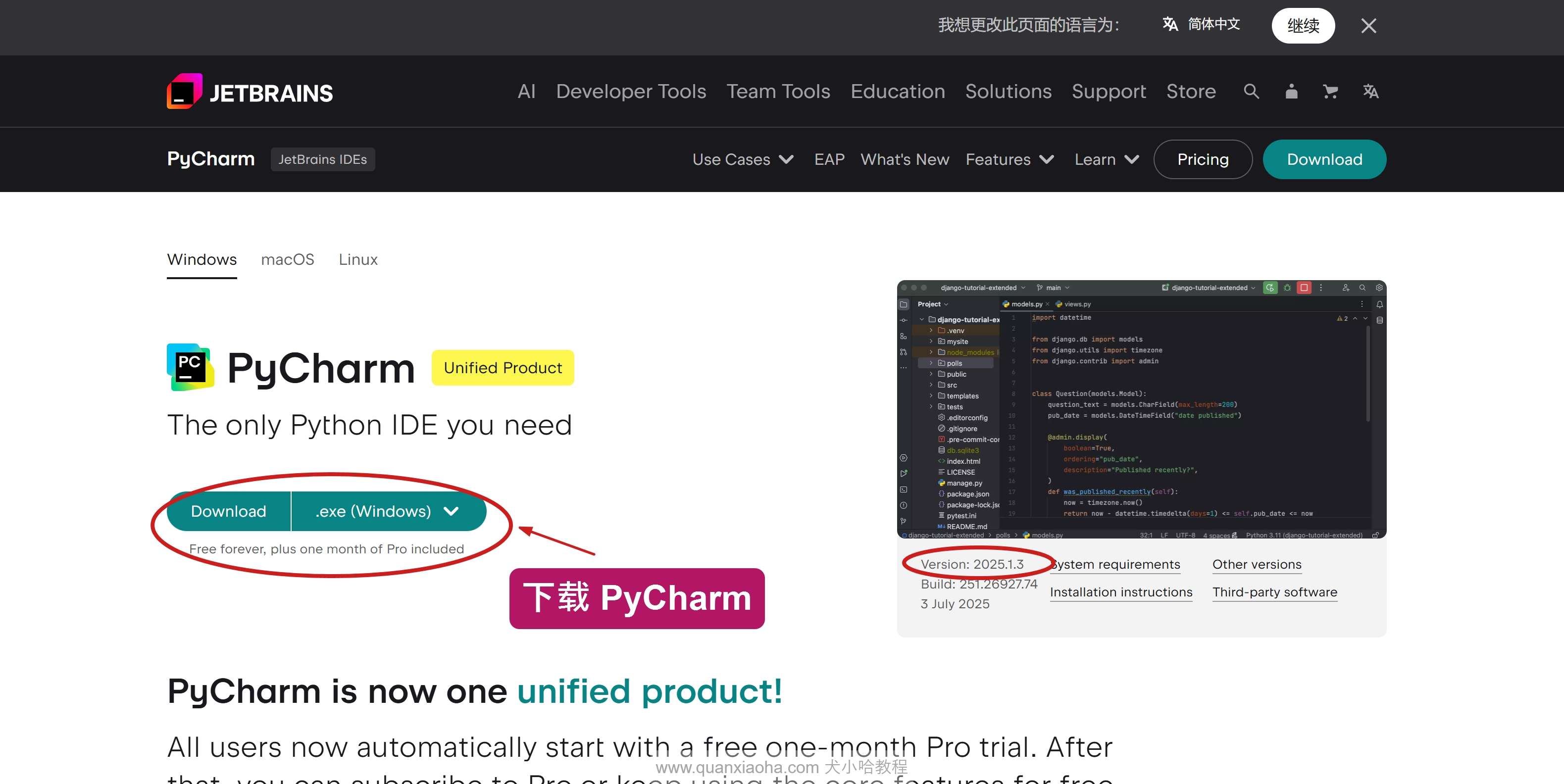Click the JetBrains IDEs badge

pos(322,159)
